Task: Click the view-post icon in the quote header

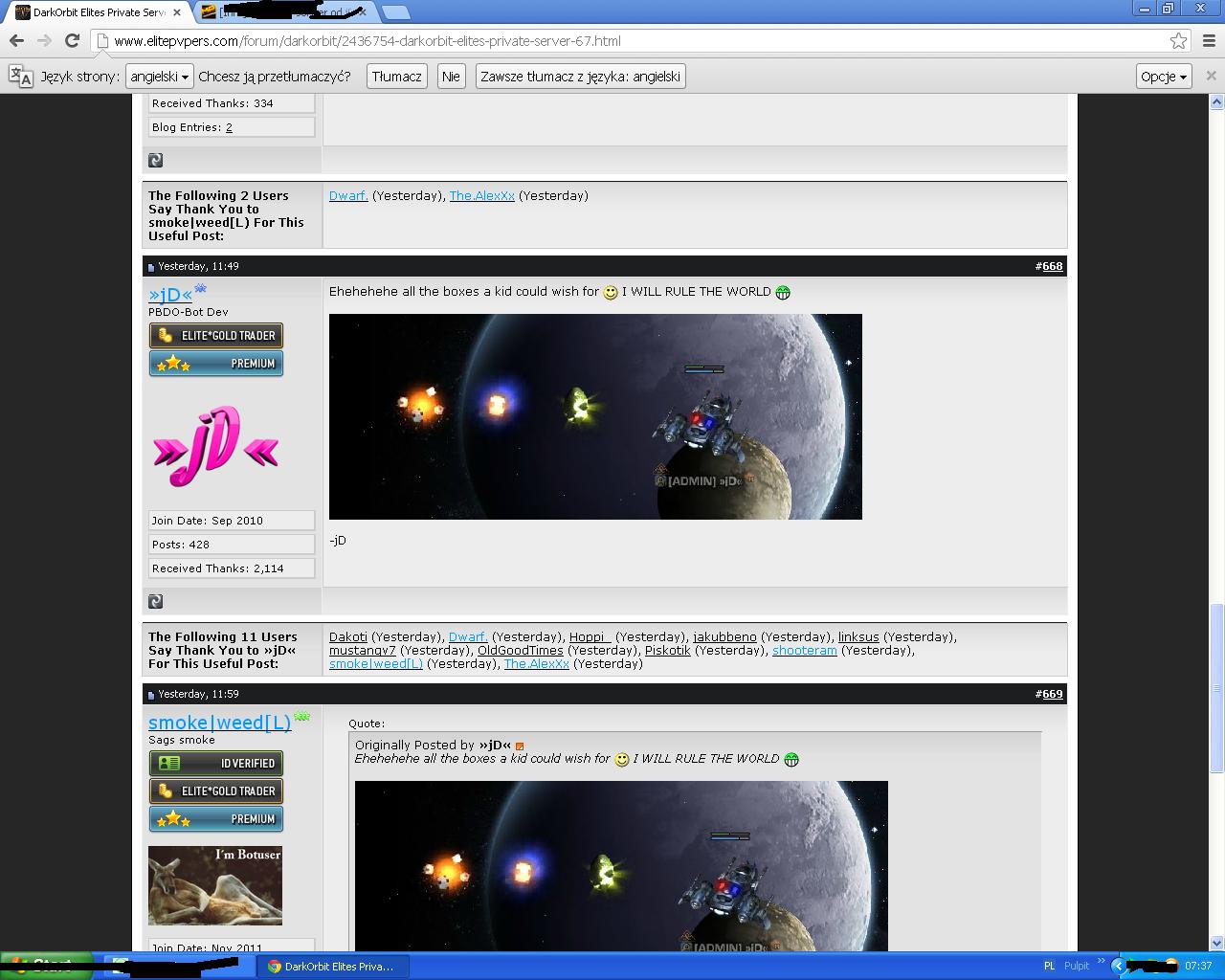Action: pyautogui.click(x=520, y=746)
